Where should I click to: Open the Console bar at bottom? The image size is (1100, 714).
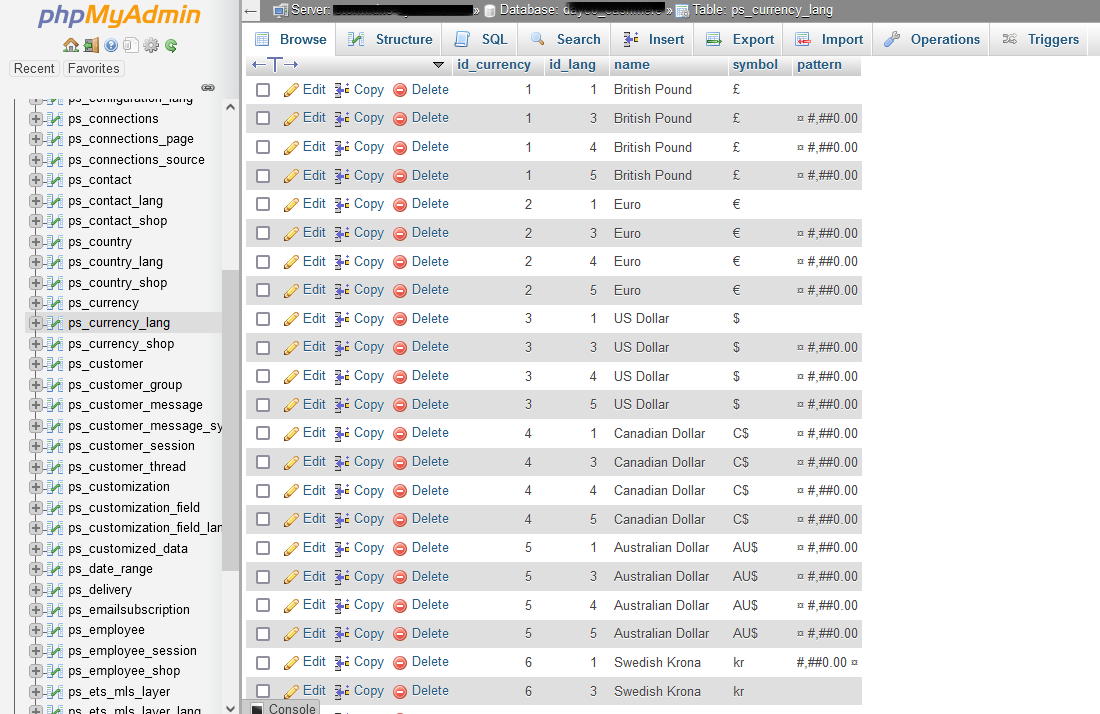283,708
